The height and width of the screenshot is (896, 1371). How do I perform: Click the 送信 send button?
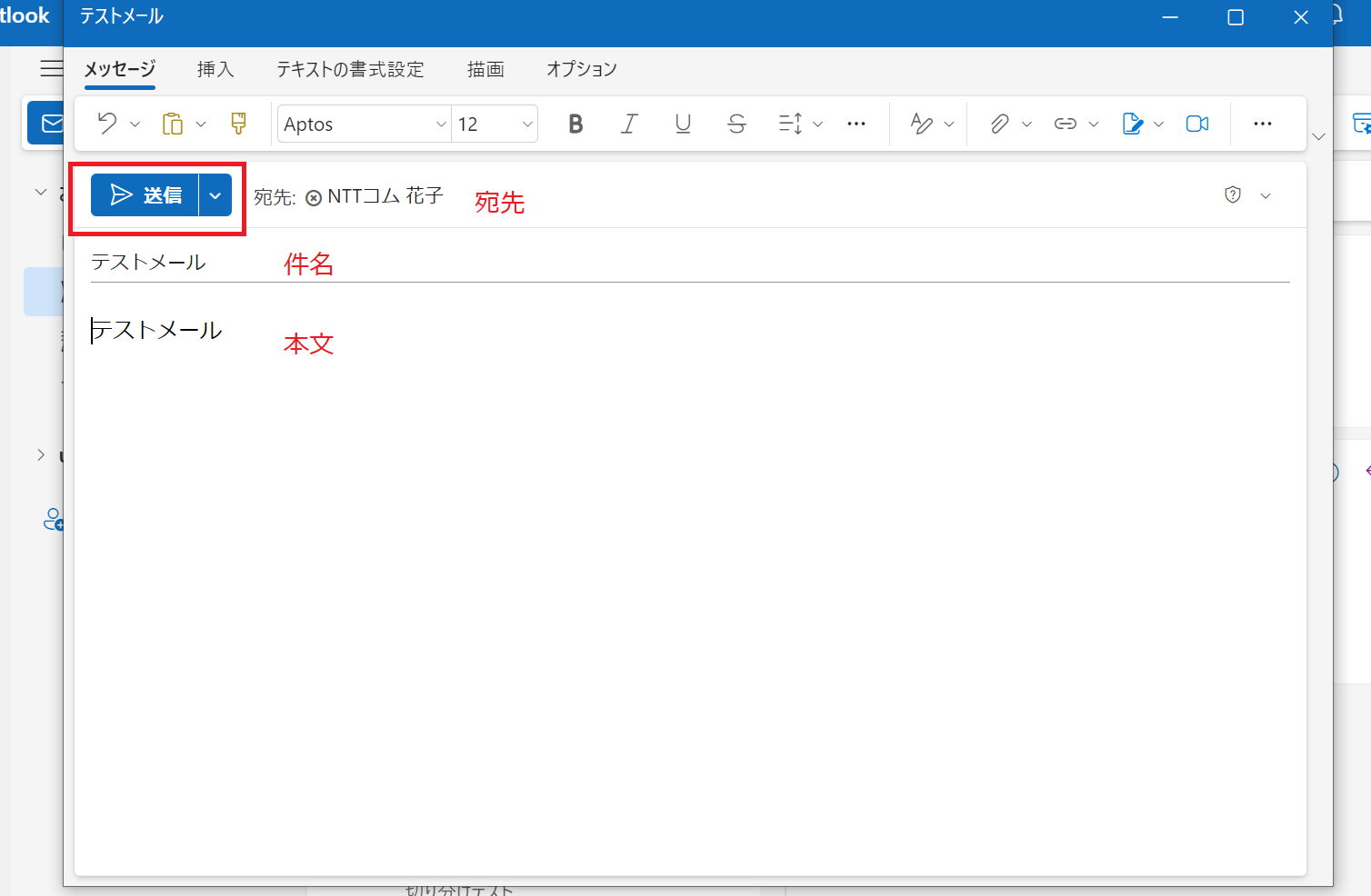[x=145, y=195]
